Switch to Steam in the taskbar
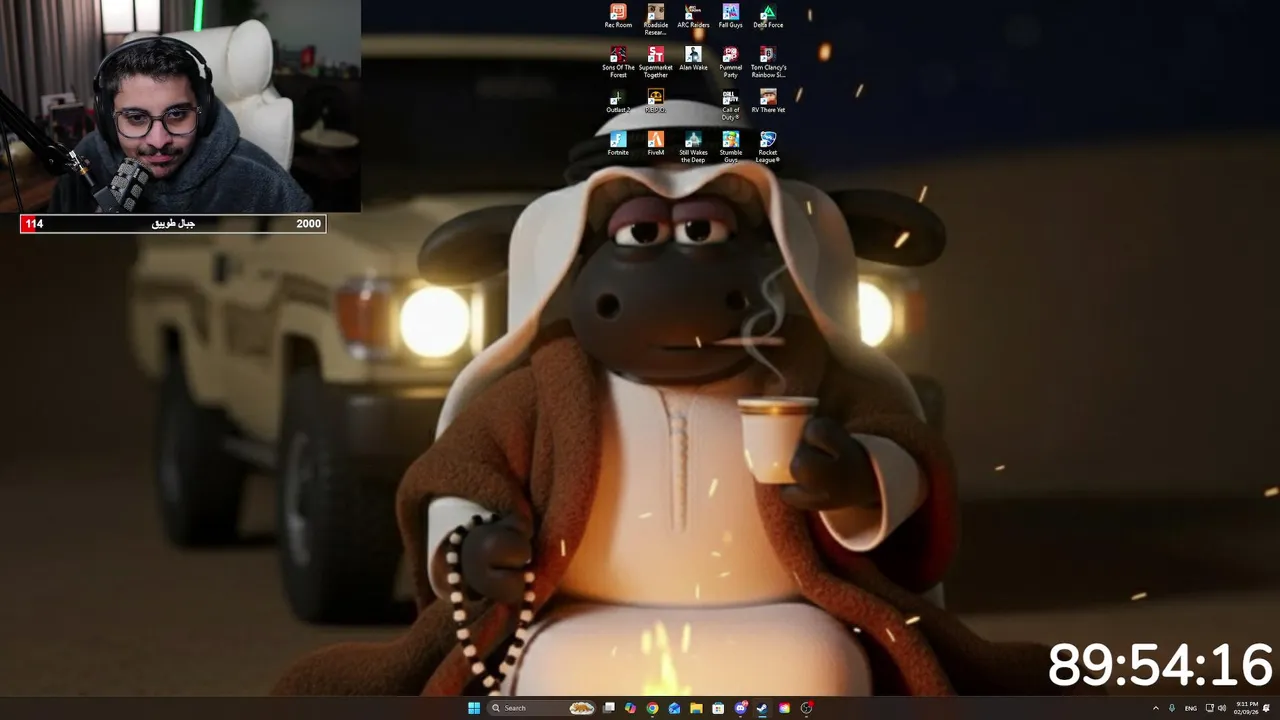This screenshot has width=1280, height=720. pyautogui.click(x=762, y=708)
